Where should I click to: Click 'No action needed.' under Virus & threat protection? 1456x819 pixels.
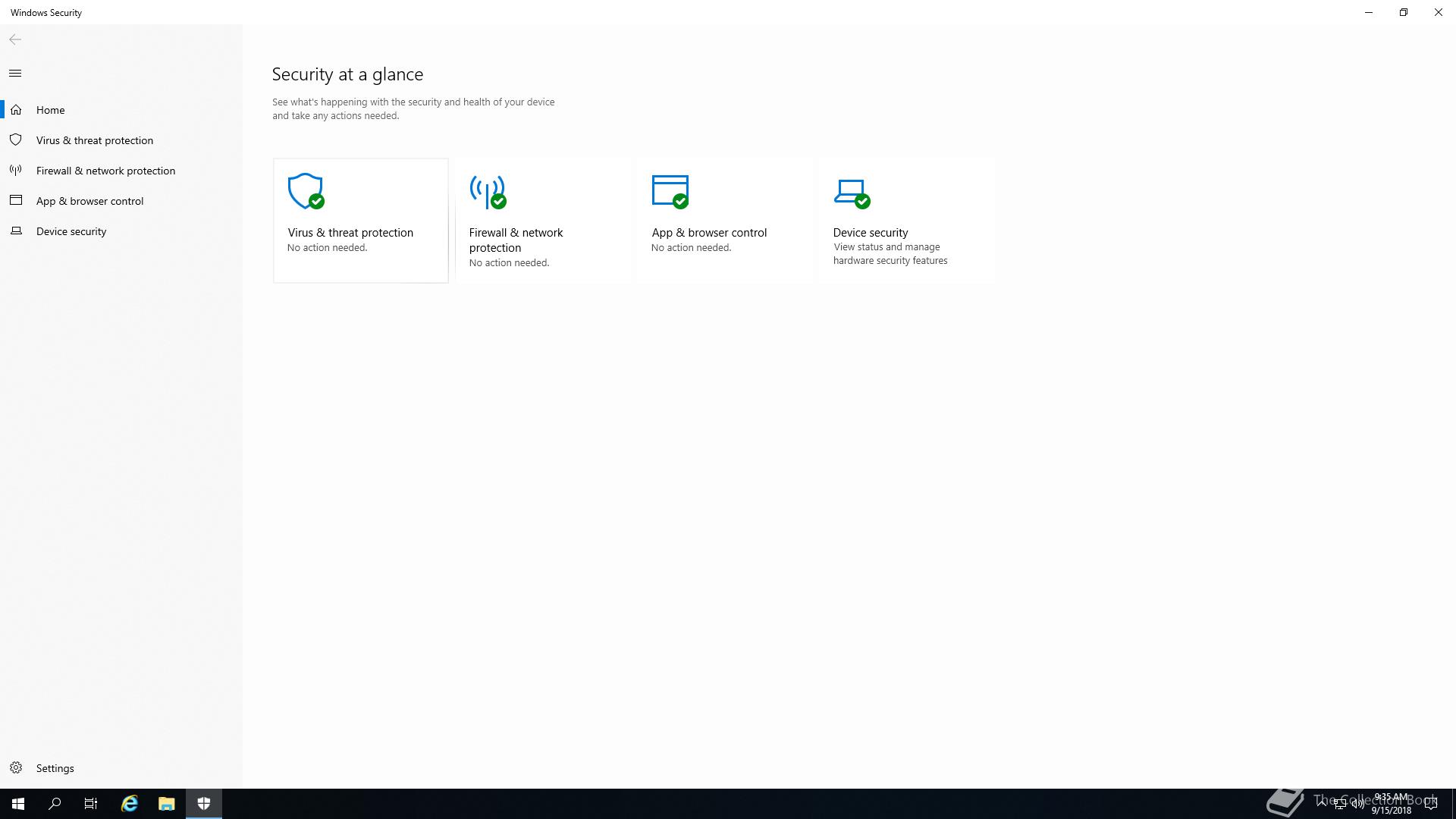327,248
